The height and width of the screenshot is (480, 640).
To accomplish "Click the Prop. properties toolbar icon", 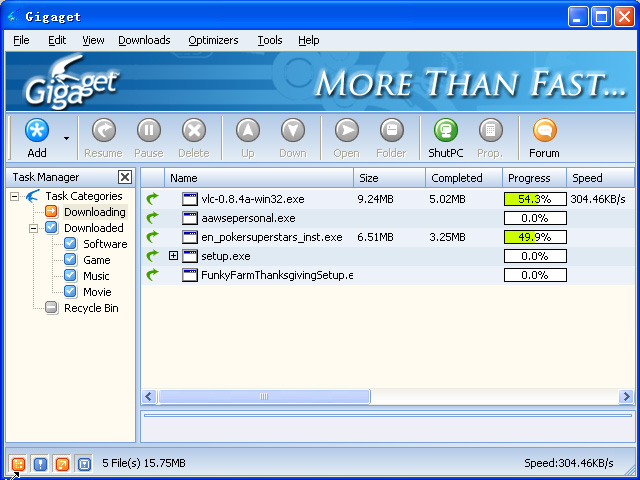I will click(x=491, y=131).
